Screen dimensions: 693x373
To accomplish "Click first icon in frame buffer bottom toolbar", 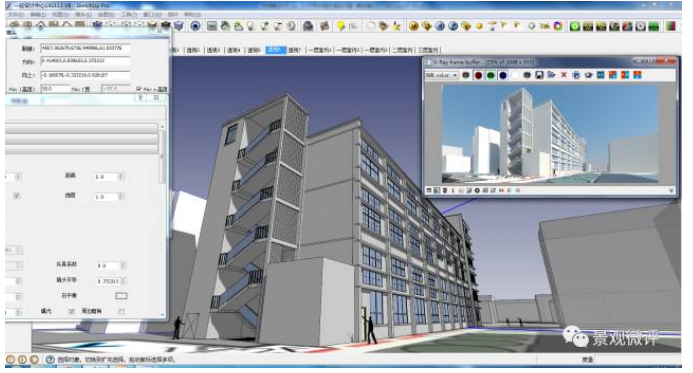I will pyautogui.click(x=429, y=190).
